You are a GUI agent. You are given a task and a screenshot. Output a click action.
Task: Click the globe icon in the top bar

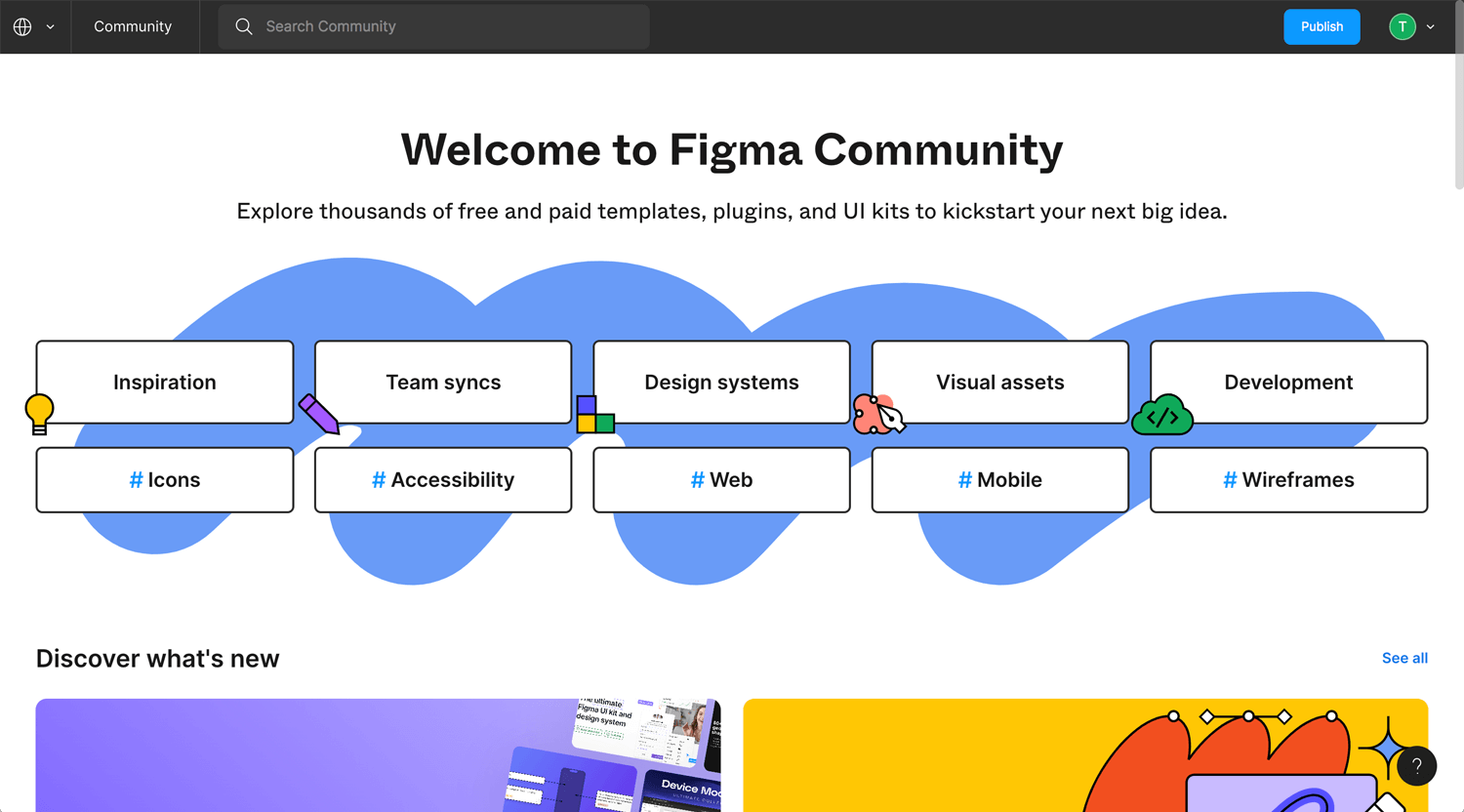22,26
